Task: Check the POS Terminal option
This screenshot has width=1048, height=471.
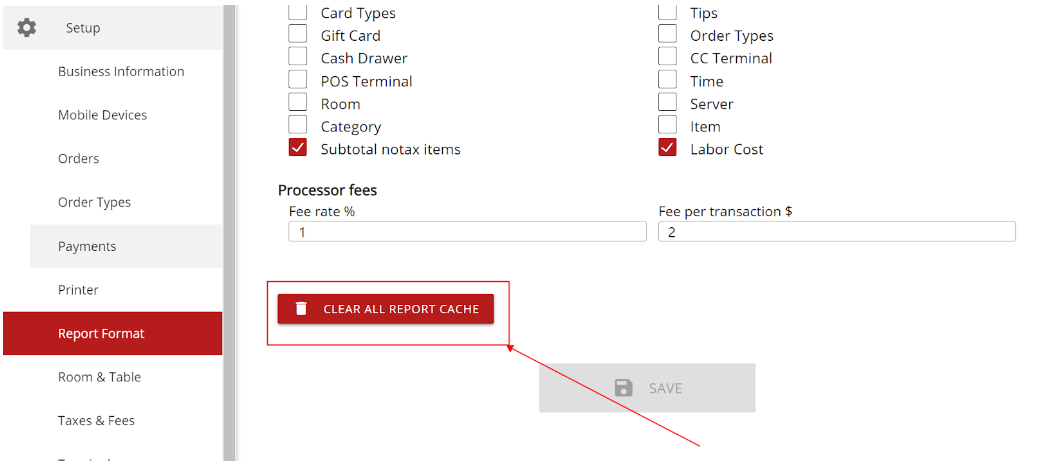Action: click(x=297, y=80)
